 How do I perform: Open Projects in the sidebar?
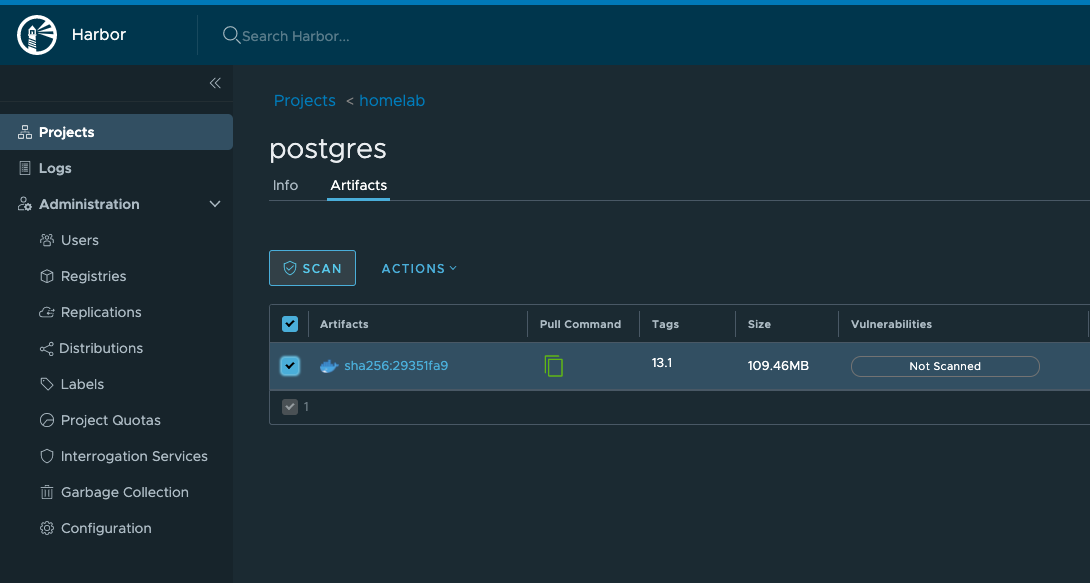[x=116, y=132]
